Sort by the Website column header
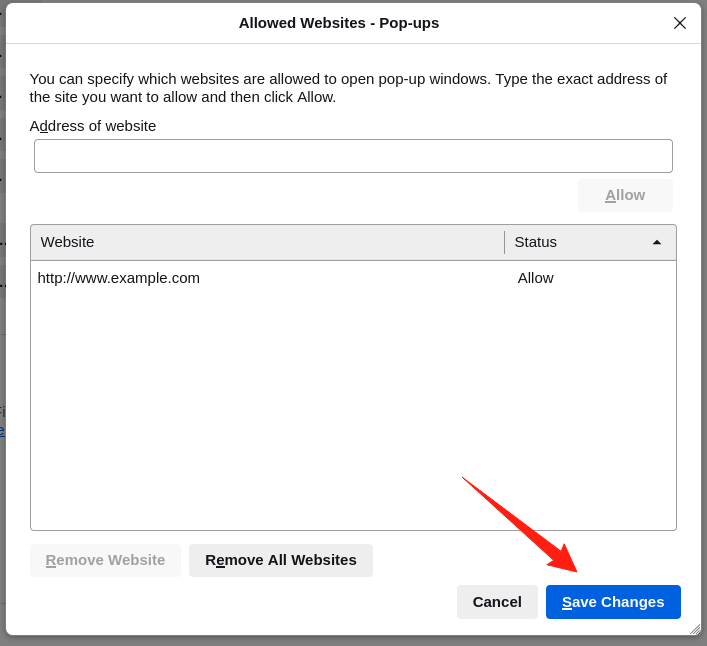This screenshot has height=646, width=707. click(x=267, y=242)
